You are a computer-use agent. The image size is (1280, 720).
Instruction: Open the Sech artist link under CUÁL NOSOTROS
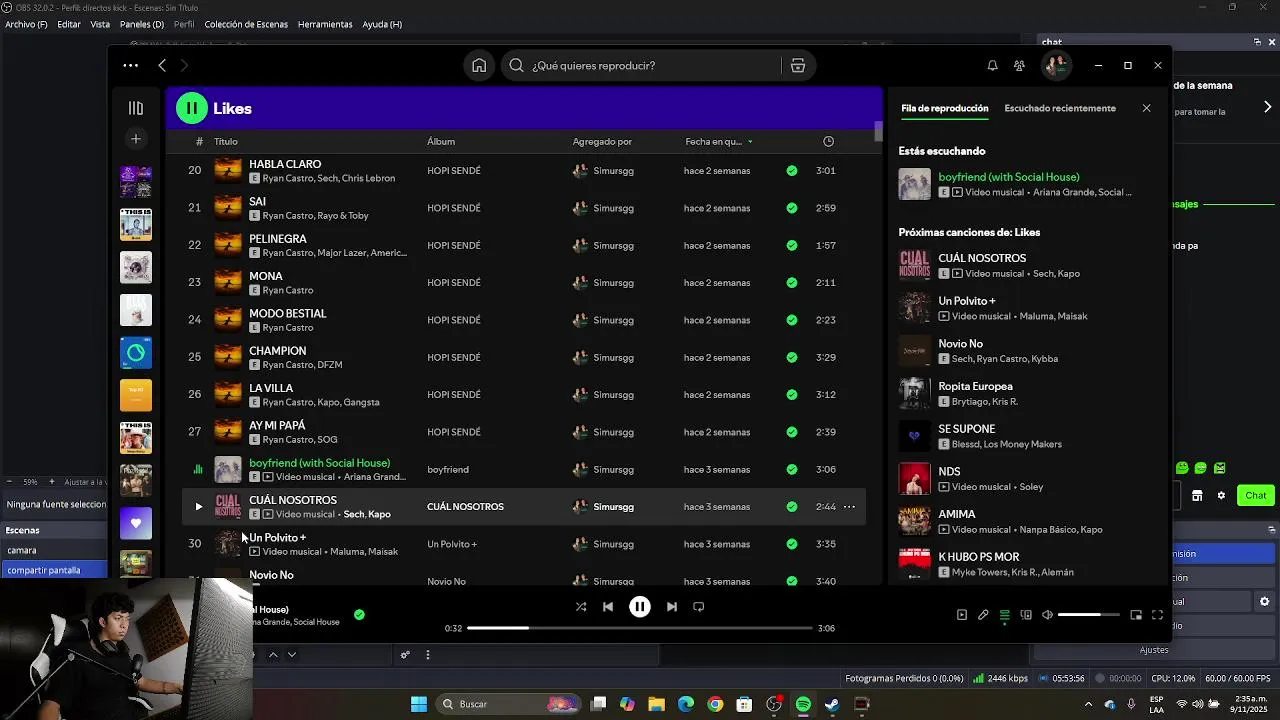click(x=354, y=514)
